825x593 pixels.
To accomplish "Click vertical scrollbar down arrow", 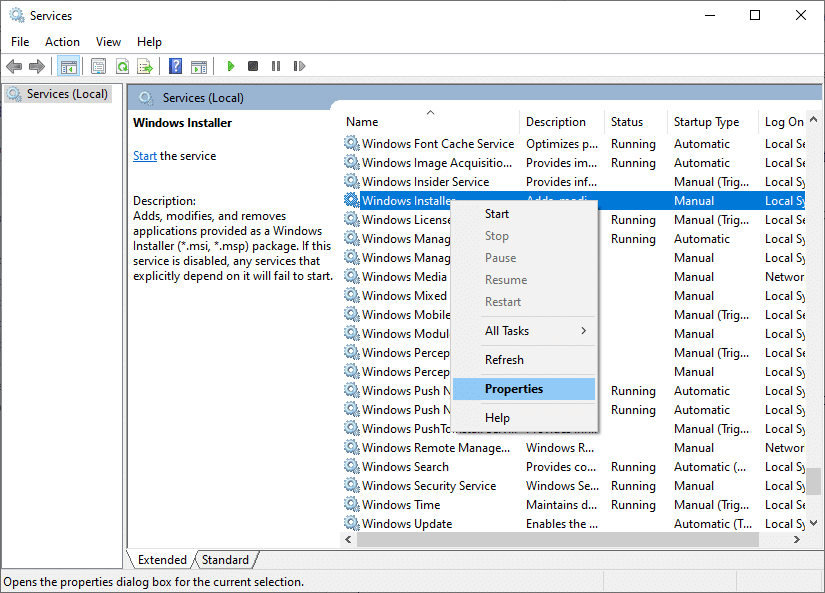I will tap(814, 523).
